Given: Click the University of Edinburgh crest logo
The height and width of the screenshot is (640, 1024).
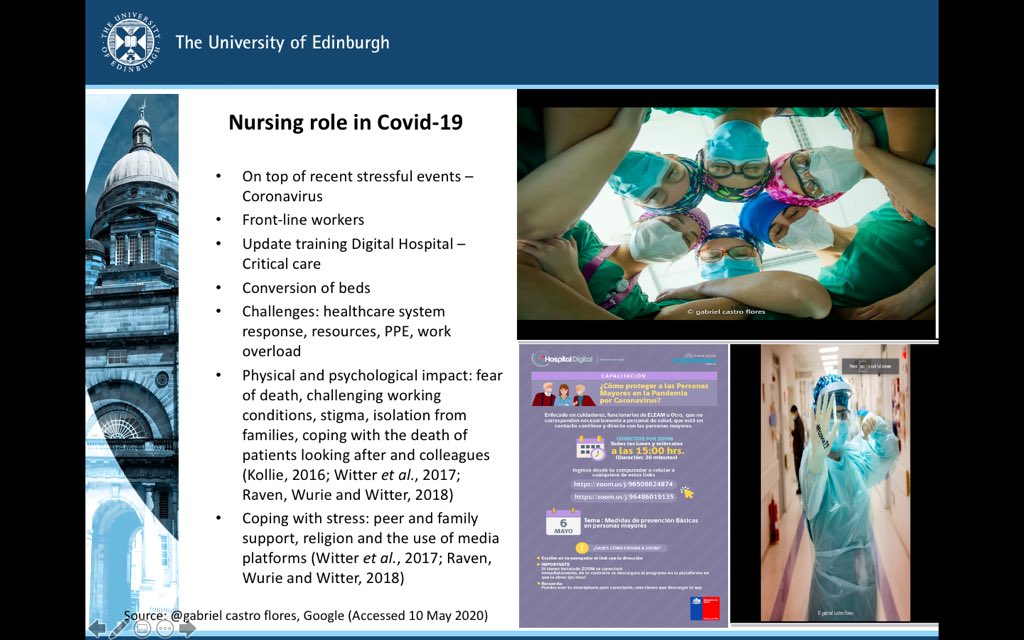Looking at the screenshot, I should coord(131,42).
